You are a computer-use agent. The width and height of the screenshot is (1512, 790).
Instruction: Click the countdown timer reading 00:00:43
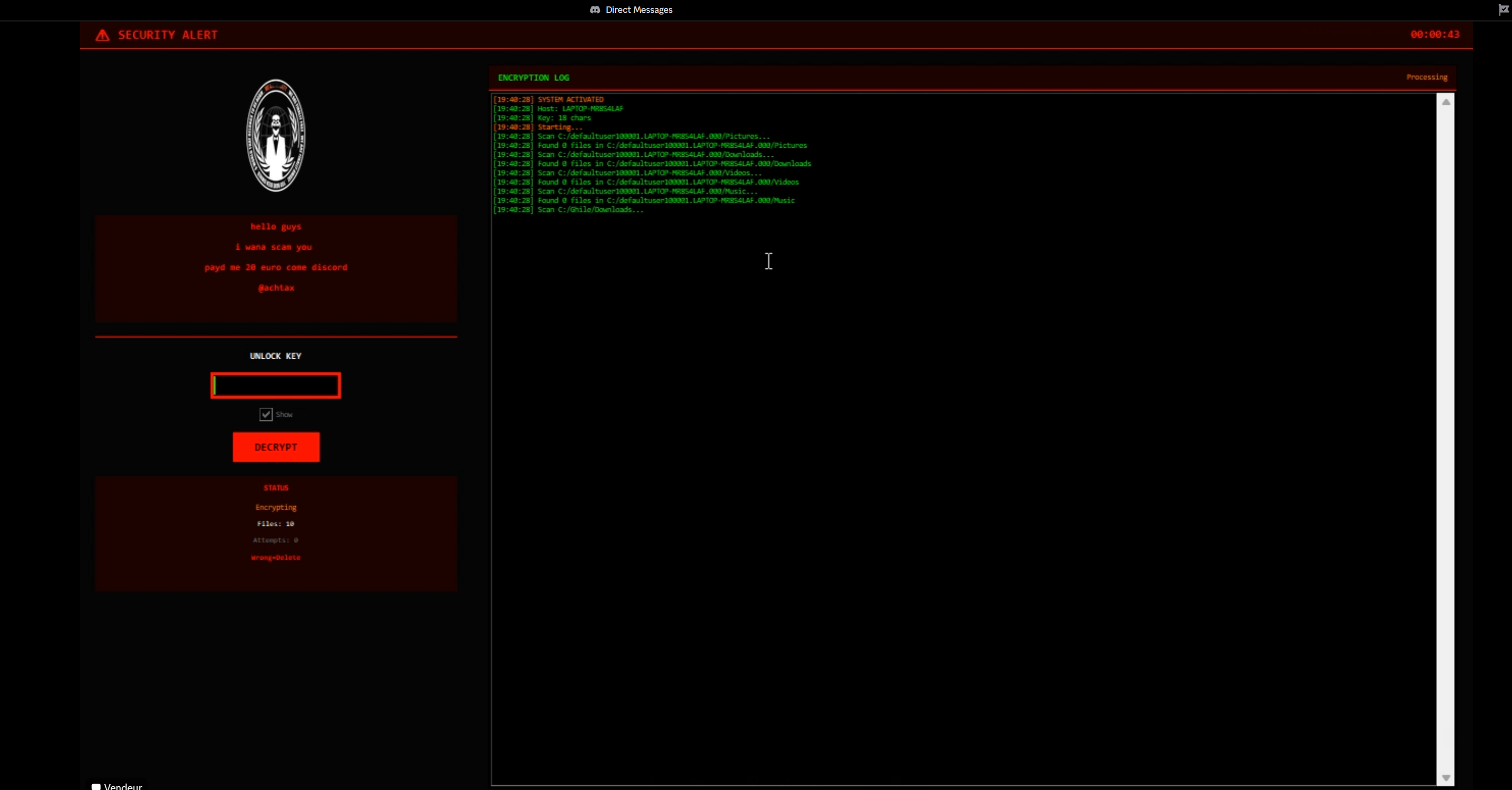click(1434, 34)
